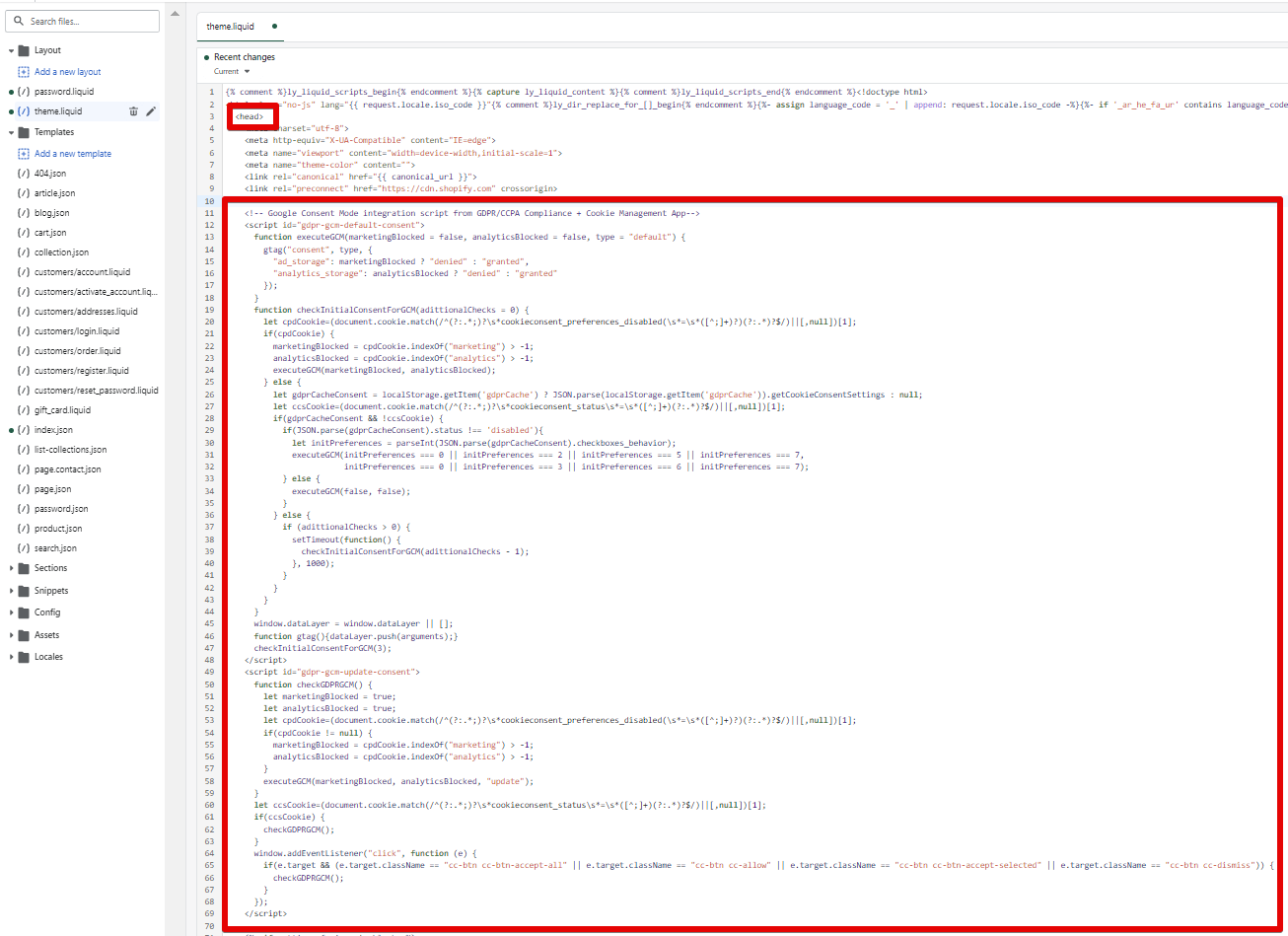Viewport: 1288px width, 936px height.
Task: Click the <head> tag on line 3
Action: click(x=250, y=116)
